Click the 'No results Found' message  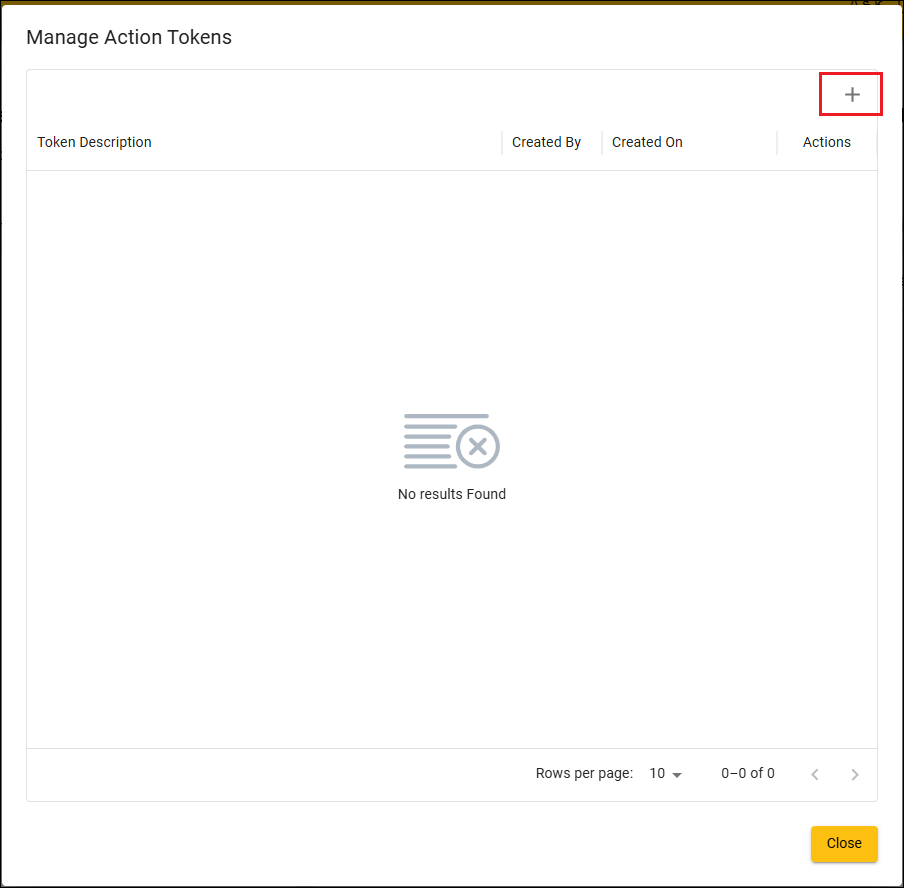pos(451,494)
